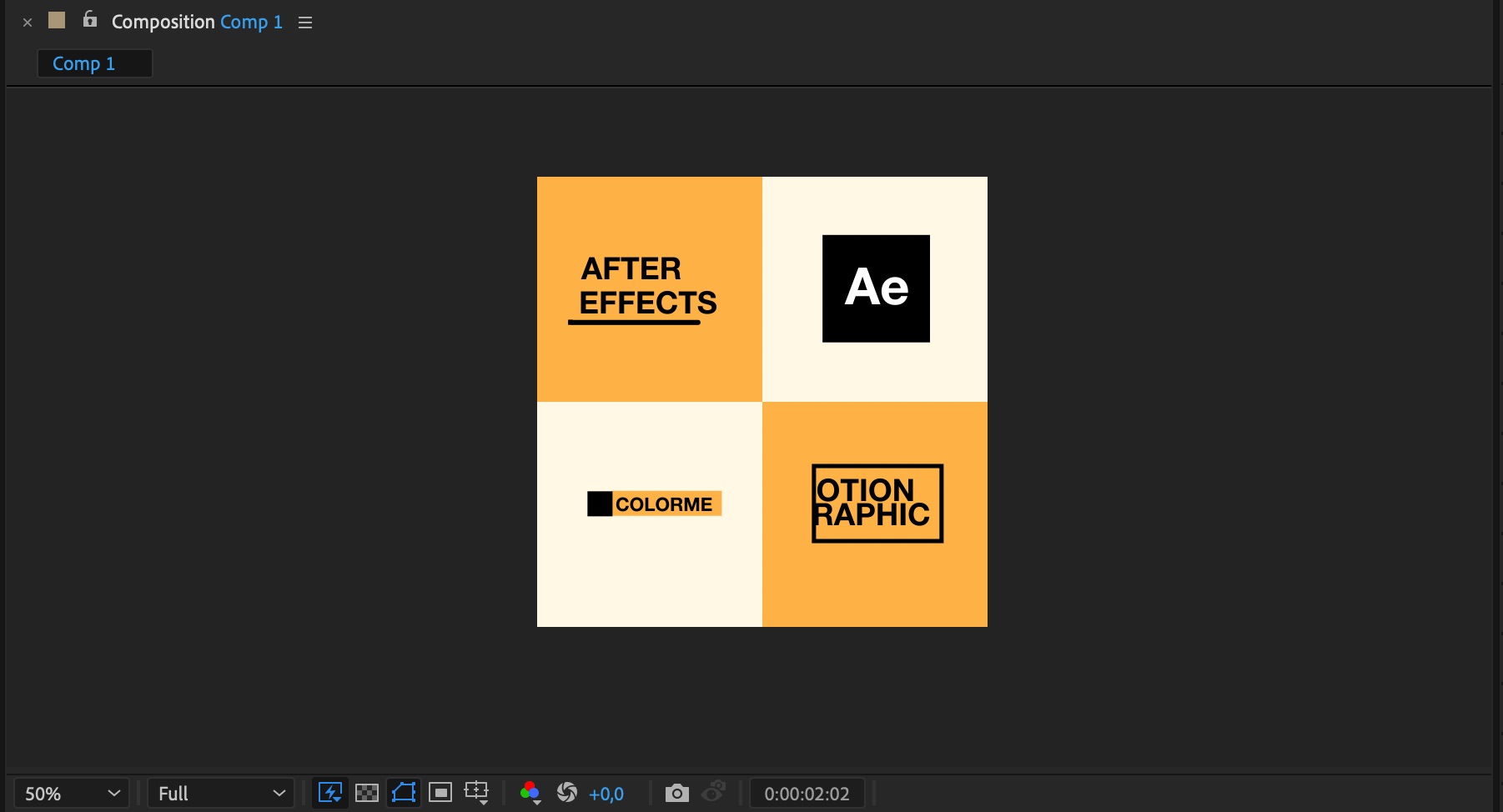Toggle Fast Previews lightning icon
Image resolution: width=1503 pixels, height=812 pixels.
click(330, 792)
